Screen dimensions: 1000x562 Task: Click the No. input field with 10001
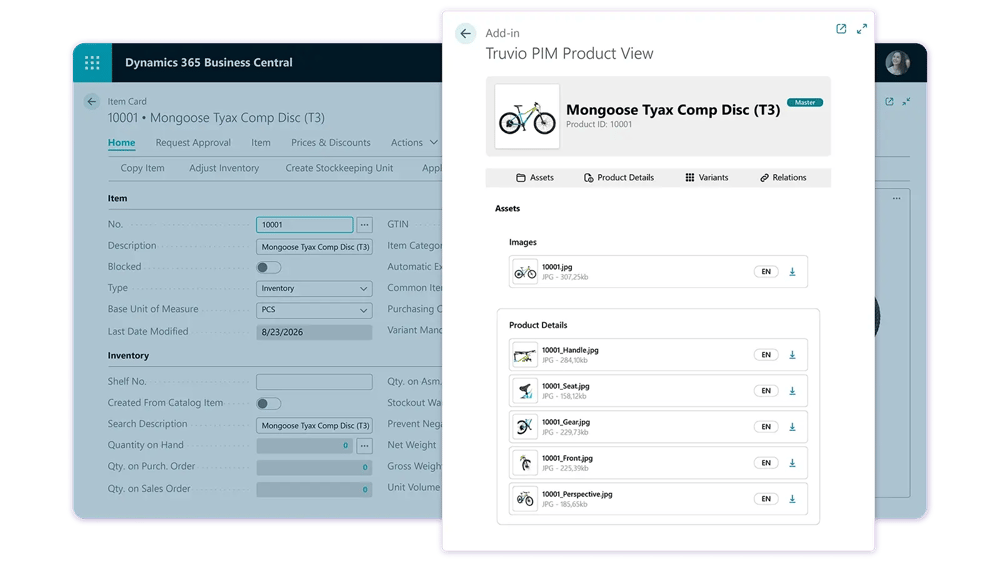tap(305, 225)
